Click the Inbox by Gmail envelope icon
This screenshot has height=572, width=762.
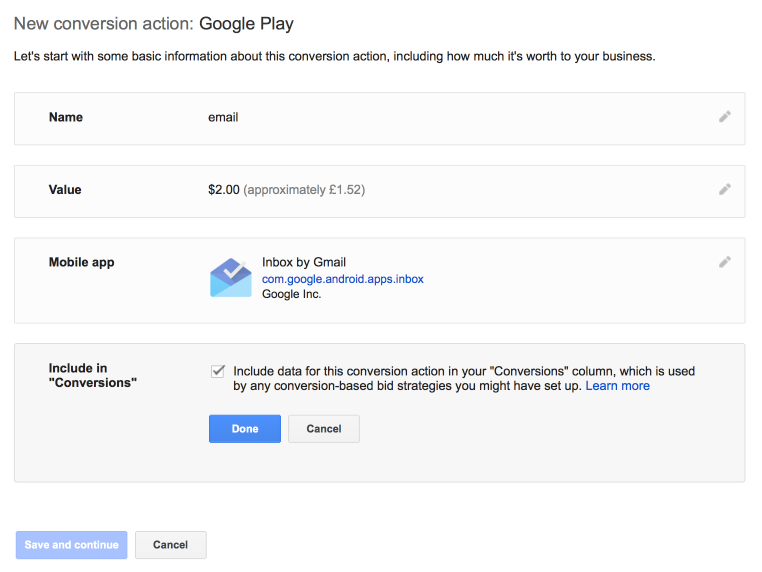pos(231,278)
